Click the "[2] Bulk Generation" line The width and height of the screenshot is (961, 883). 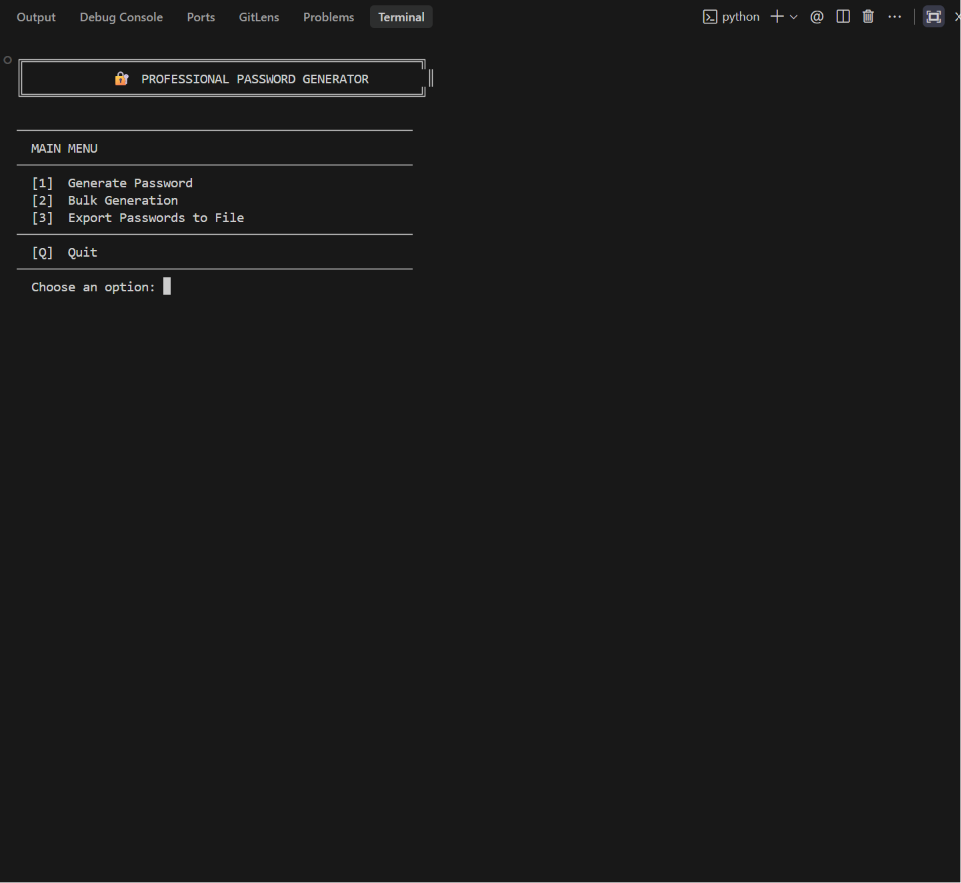(105, 200)
